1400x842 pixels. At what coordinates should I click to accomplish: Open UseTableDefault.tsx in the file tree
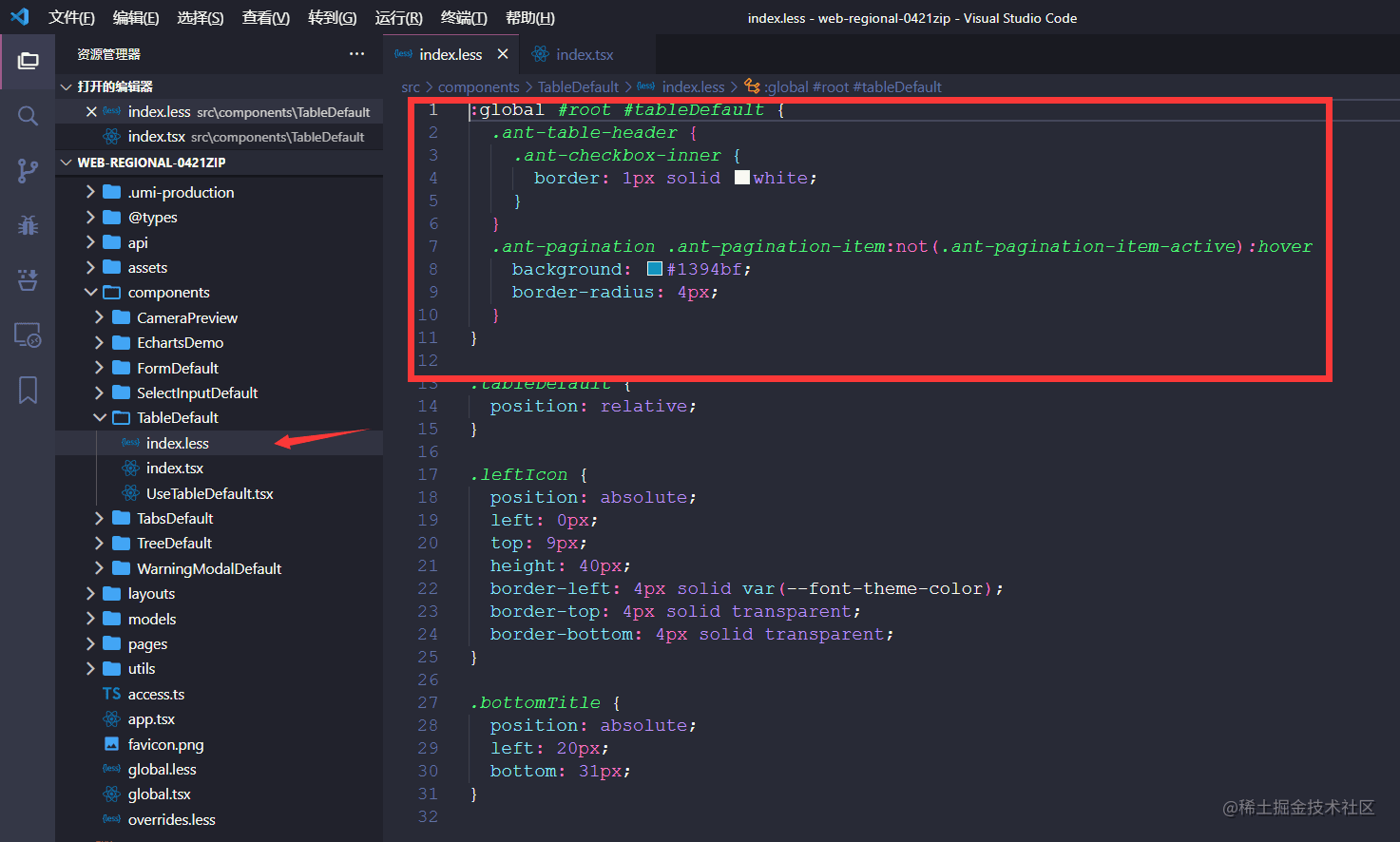coord(209,493)
